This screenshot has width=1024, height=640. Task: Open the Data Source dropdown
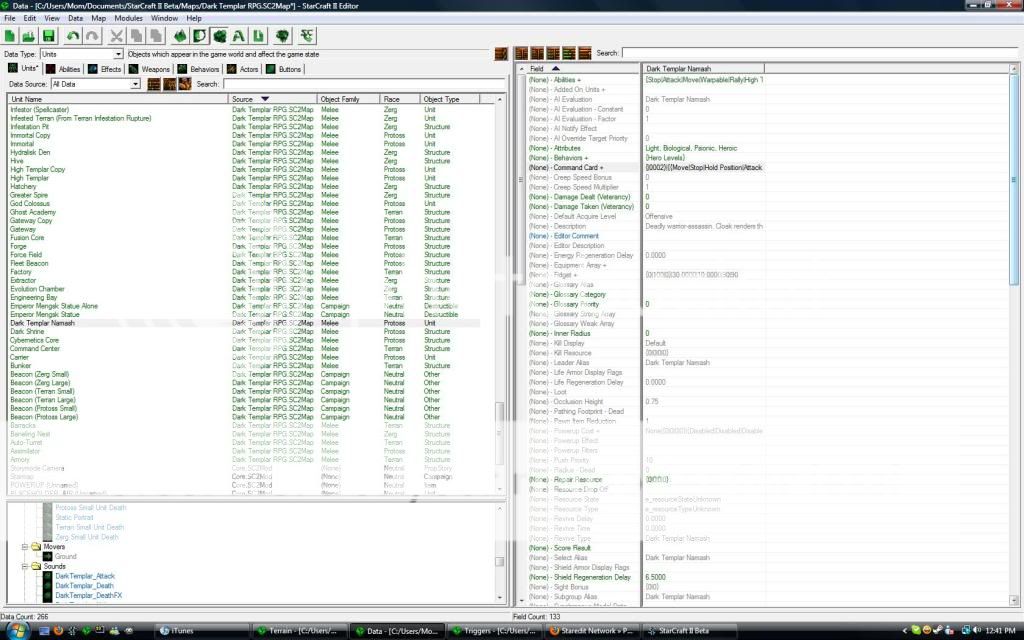coord(136,85)
